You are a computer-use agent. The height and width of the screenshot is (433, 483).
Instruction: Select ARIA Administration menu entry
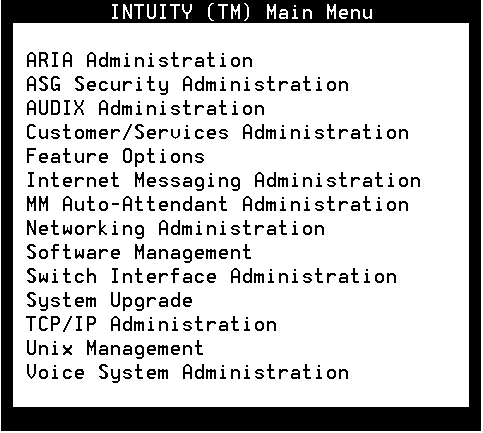click(x=139, y=60)
